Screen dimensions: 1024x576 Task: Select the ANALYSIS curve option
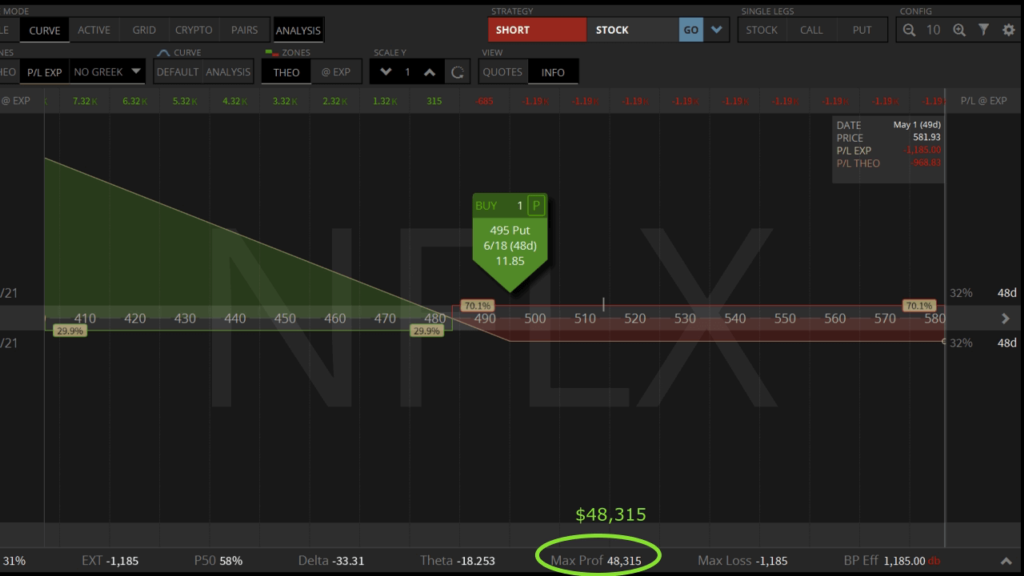point(228,72)
